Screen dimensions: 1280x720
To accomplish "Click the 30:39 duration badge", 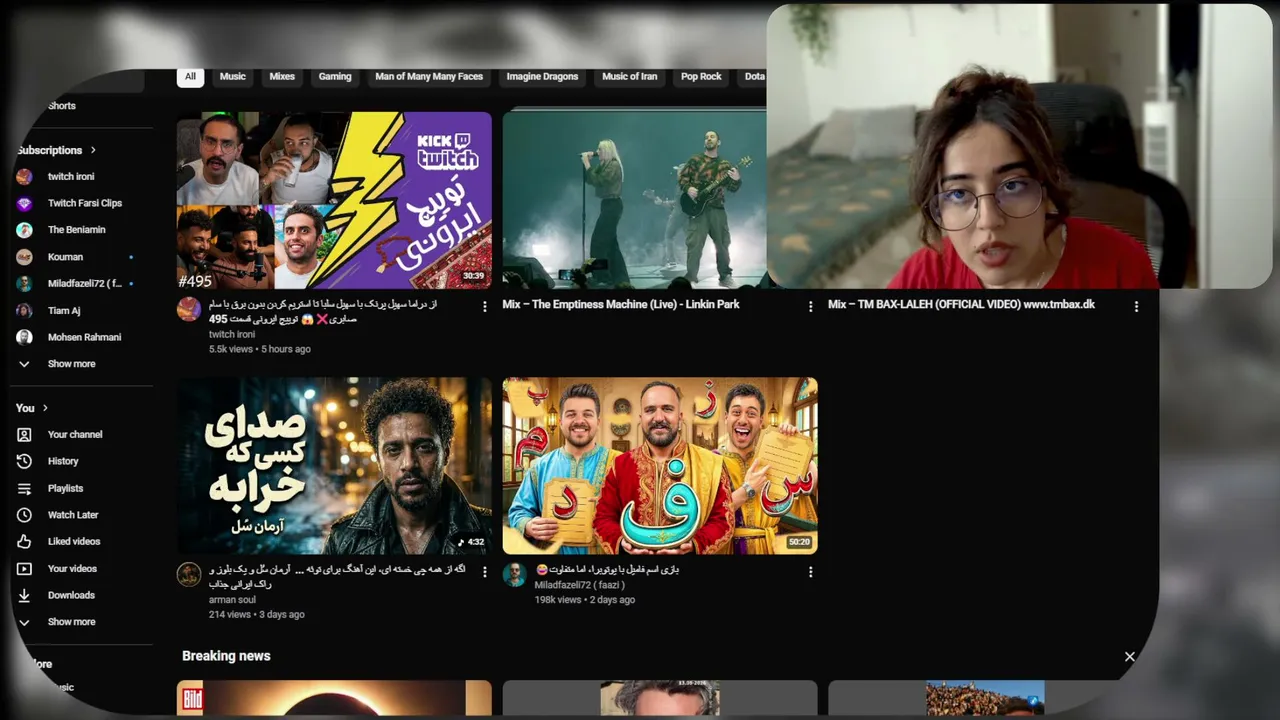I will (473, 276).
